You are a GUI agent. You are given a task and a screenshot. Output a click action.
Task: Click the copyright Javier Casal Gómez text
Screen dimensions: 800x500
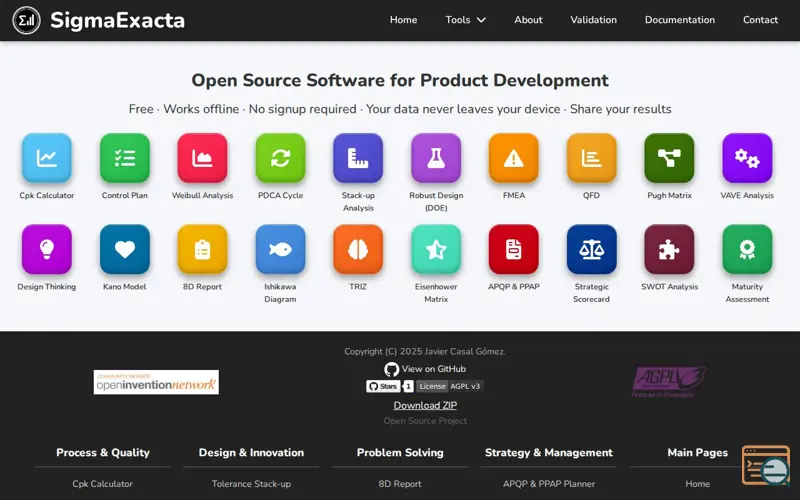click(x=425, y=352)
